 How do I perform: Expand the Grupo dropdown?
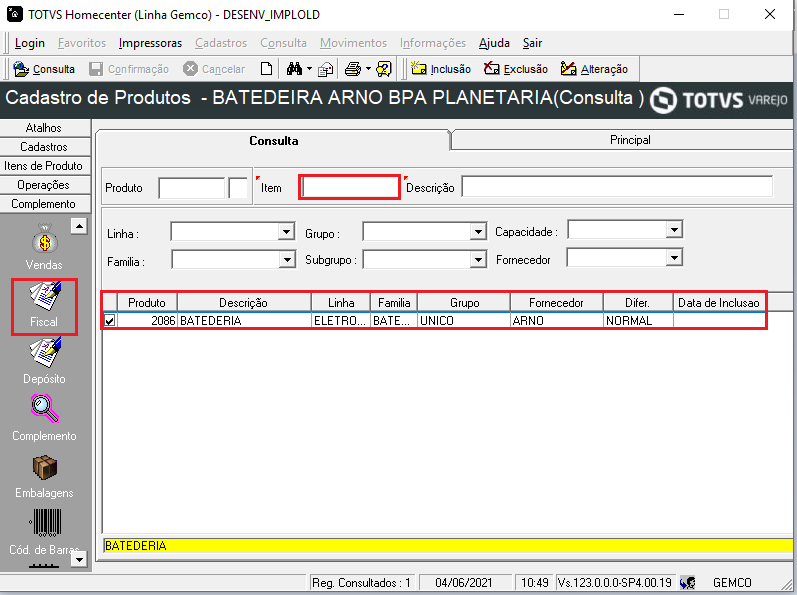[478, 232]
